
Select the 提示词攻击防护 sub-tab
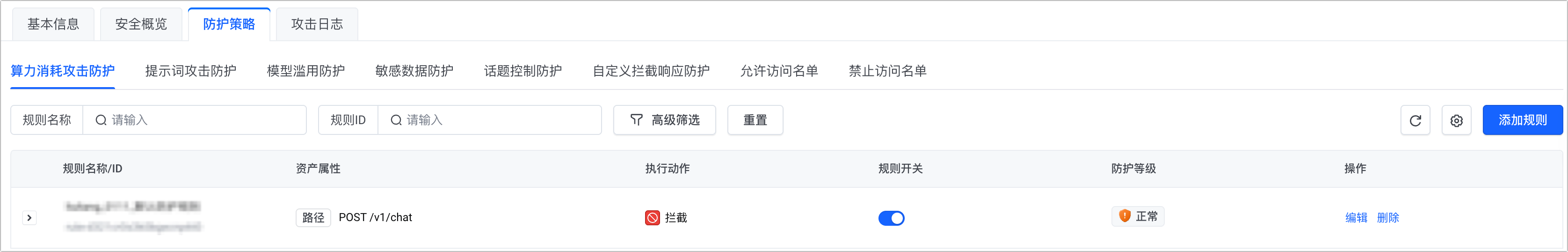pos(190,71)
